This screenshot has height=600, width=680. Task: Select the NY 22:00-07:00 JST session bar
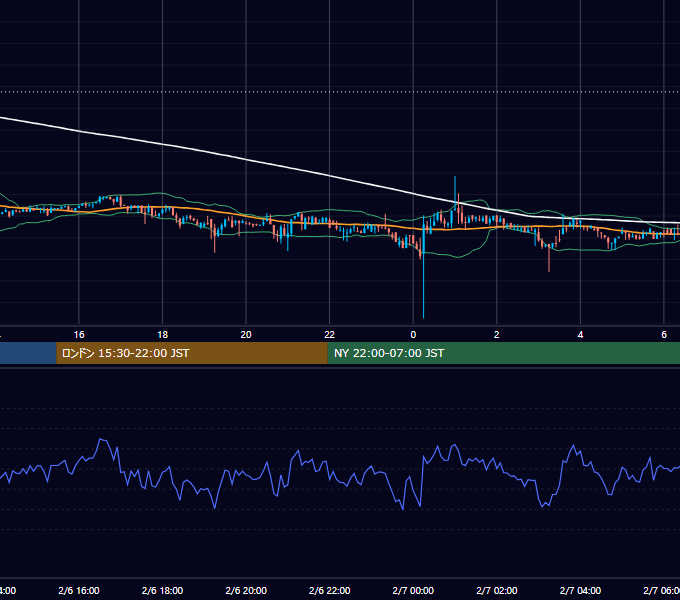[503, 353]
